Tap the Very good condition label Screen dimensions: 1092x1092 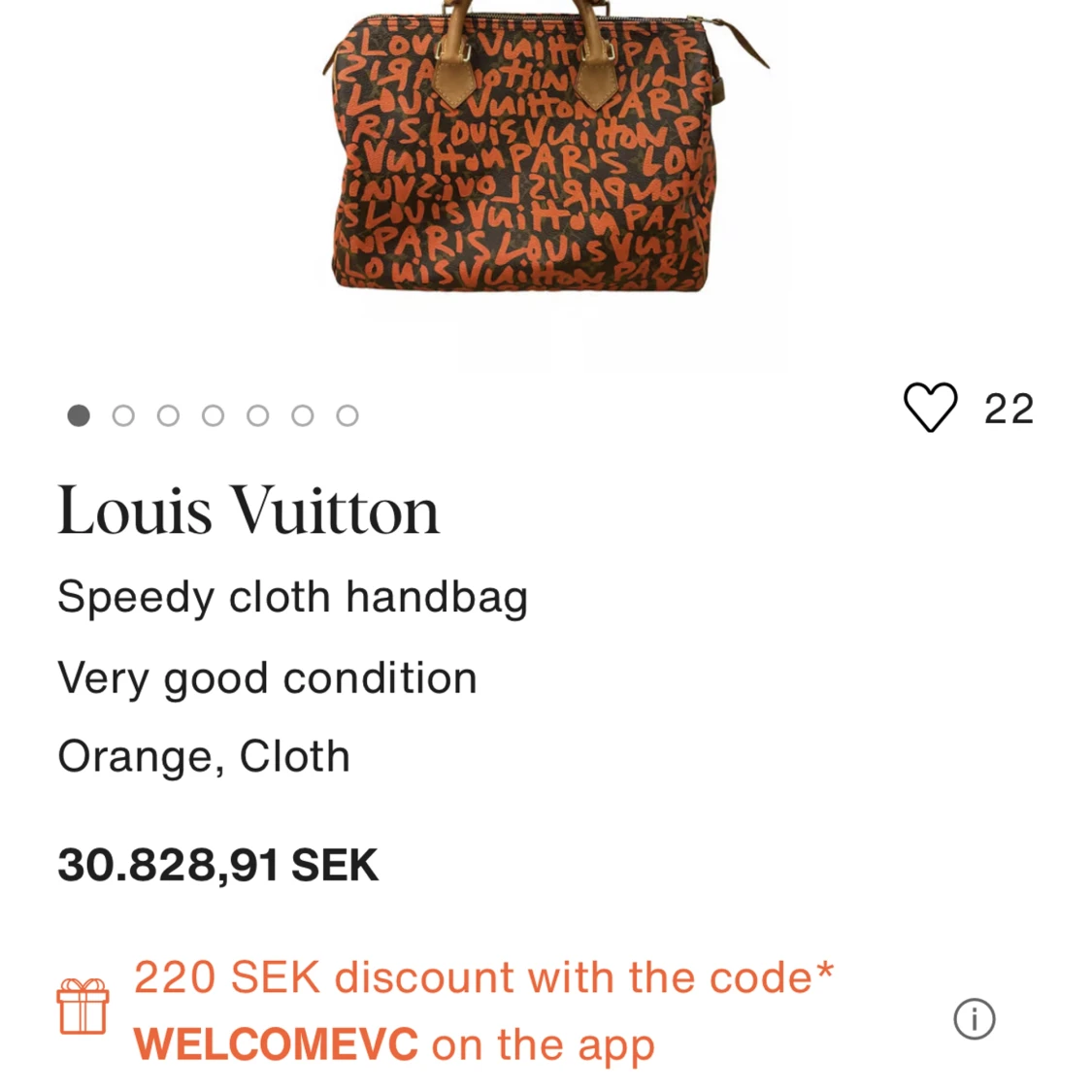[268, 679]
